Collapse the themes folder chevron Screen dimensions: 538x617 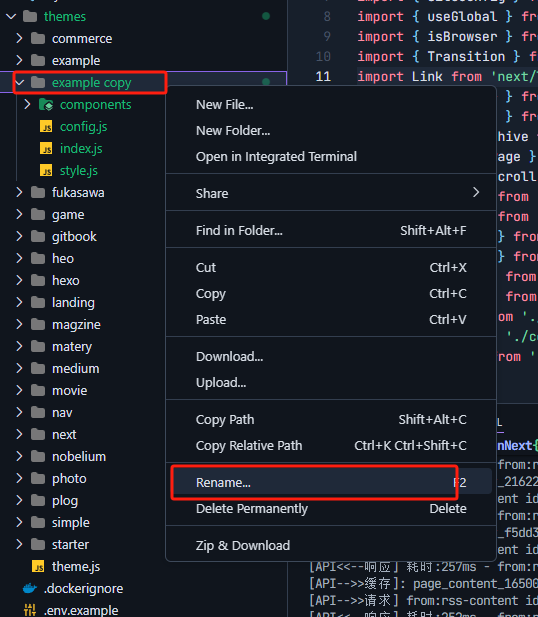point(11,17)
